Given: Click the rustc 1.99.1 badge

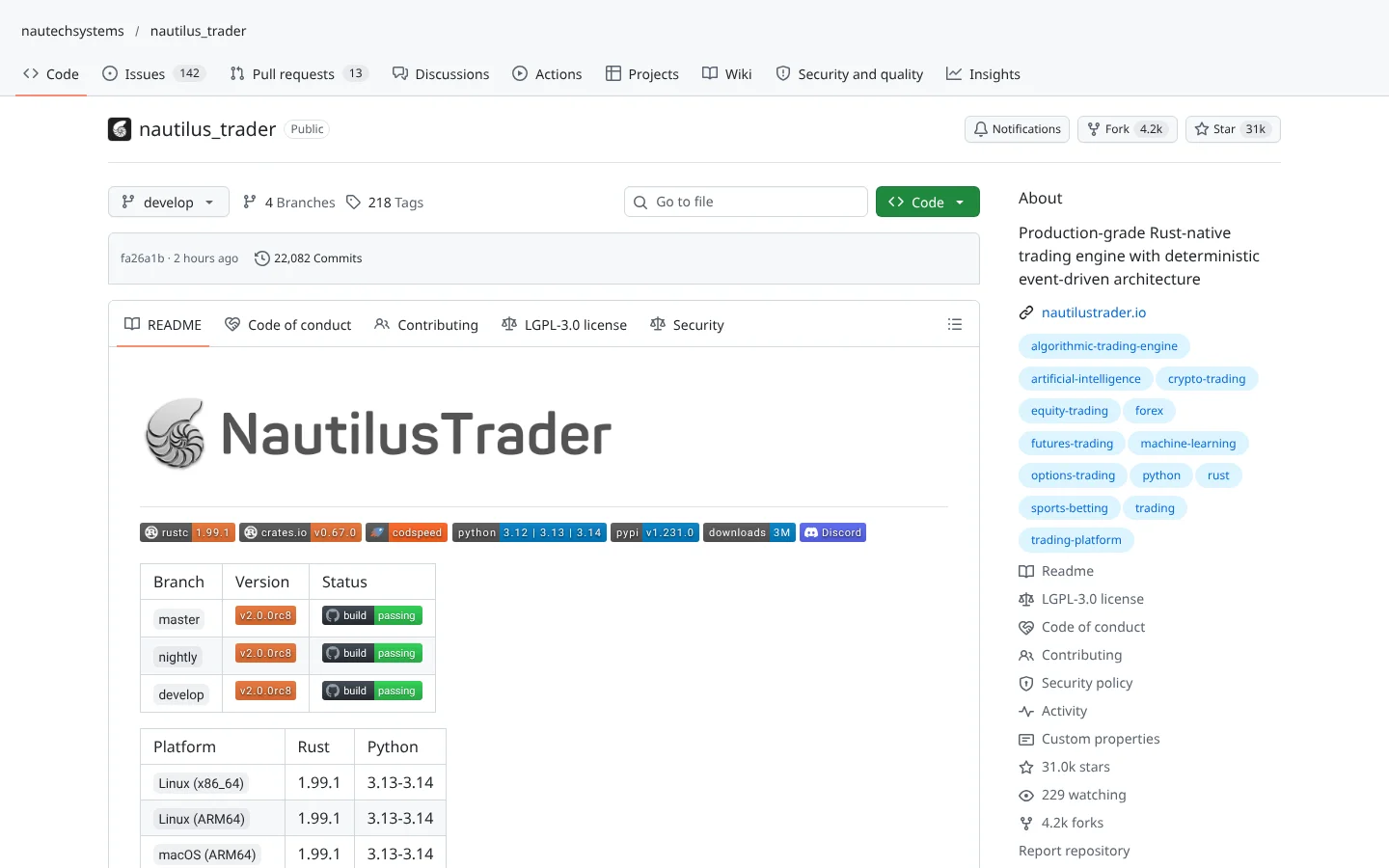Looking at the screenshot, I should (188, 532).
